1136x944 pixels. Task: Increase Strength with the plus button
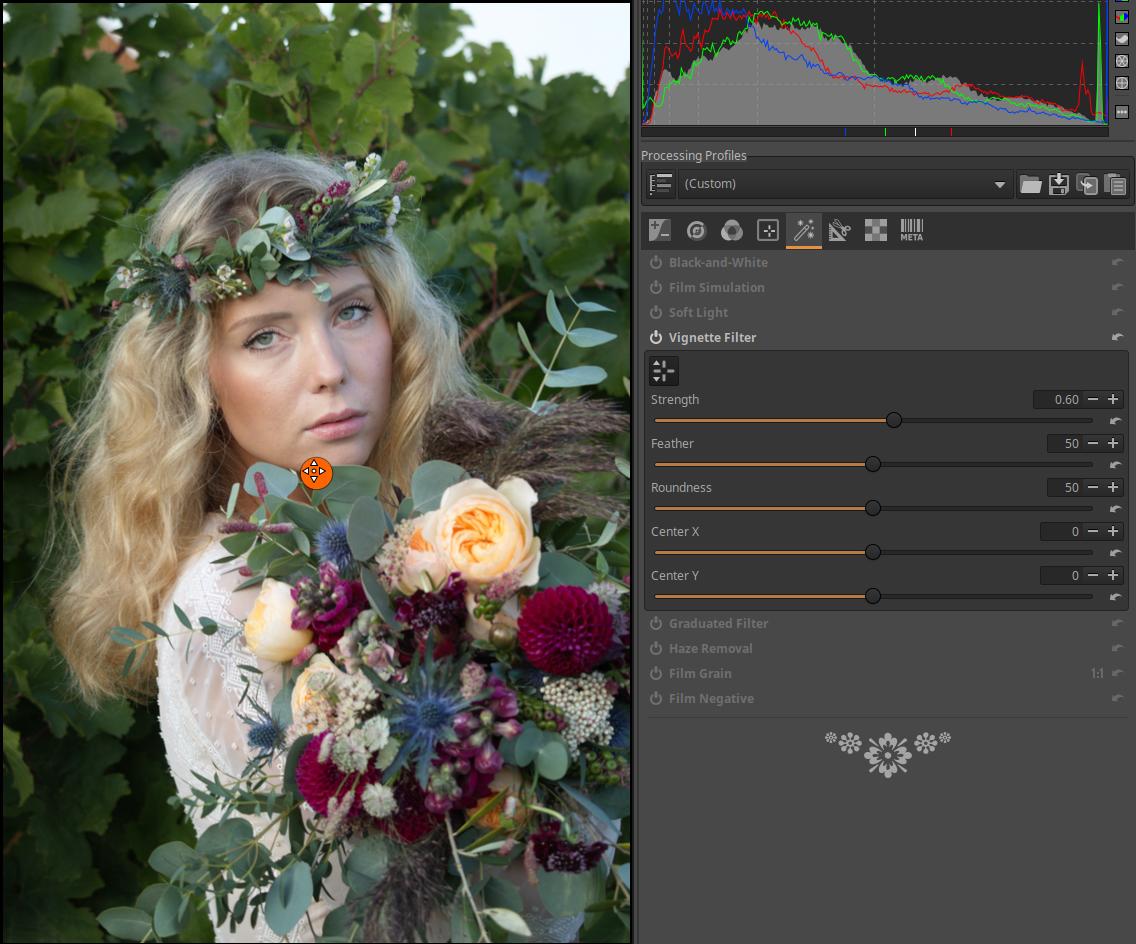pos(1113,400)
